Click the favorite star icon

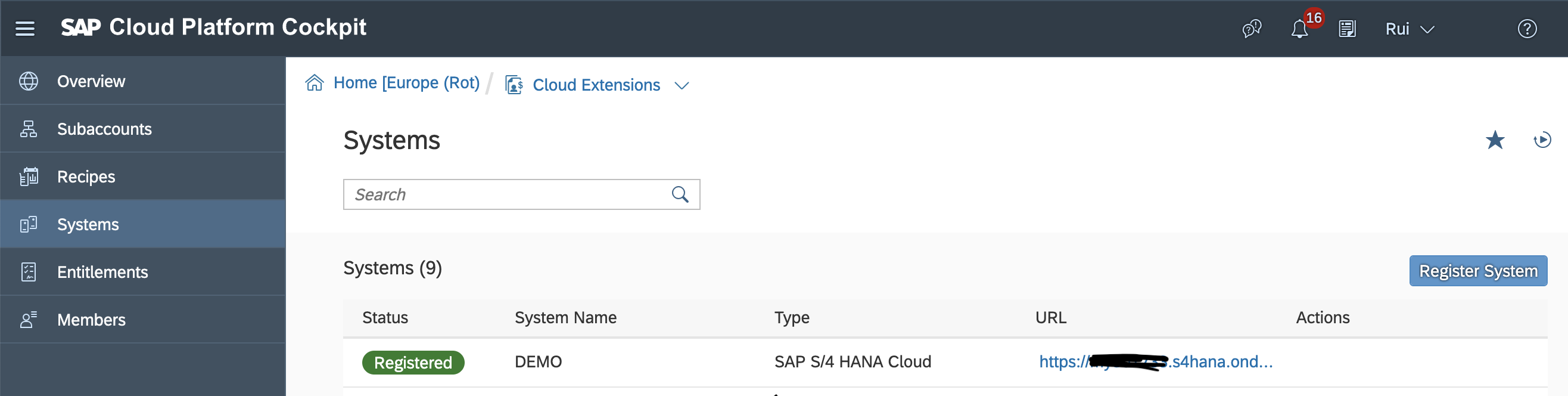click(x=1494, y=141)
